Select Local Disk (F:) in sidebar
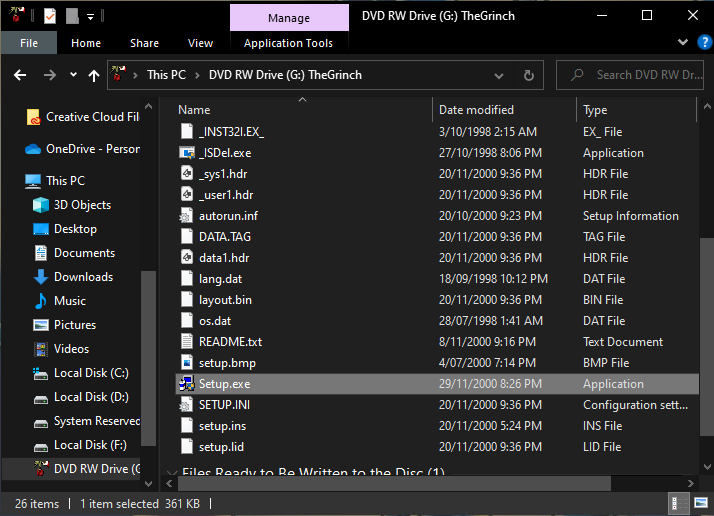 80,445
